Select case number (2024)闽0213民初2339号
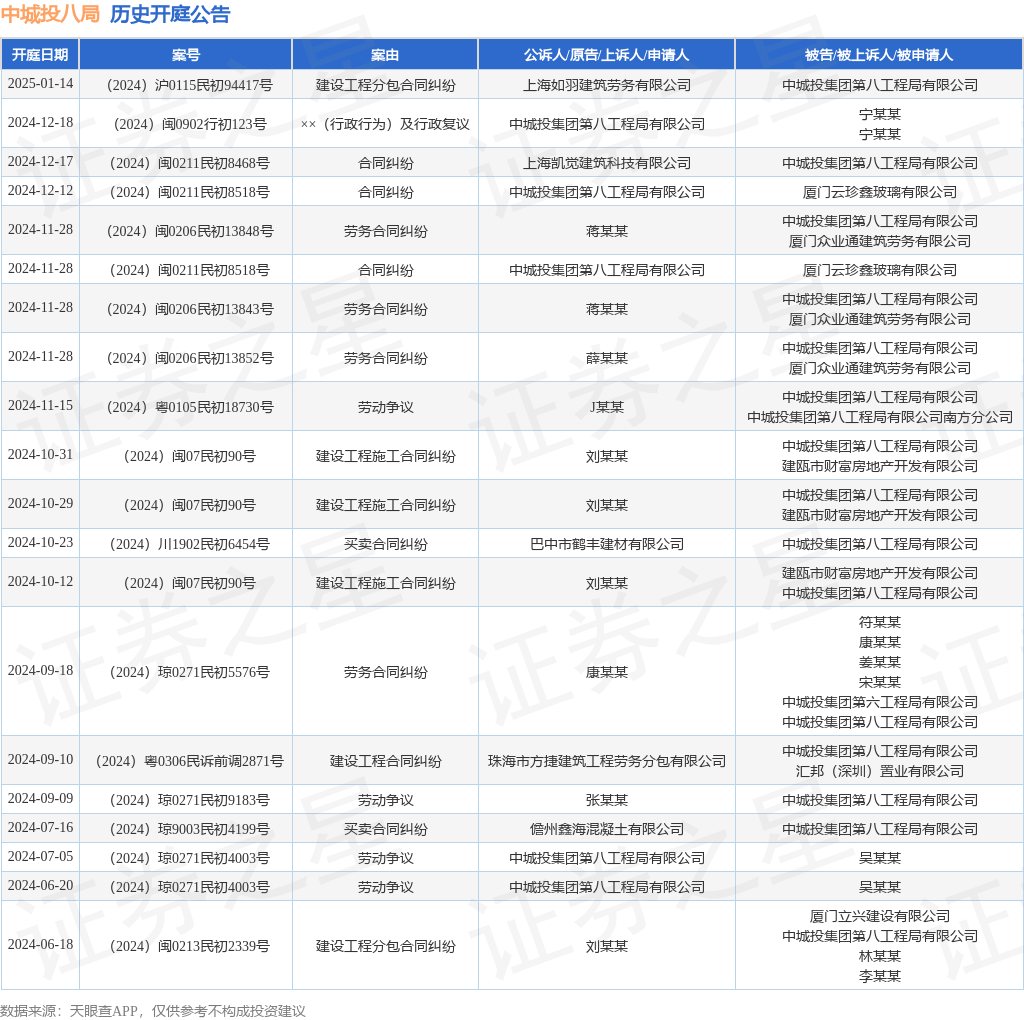Image resolution: width=1024 pixels, height=1020 pixels. (189, 946)
